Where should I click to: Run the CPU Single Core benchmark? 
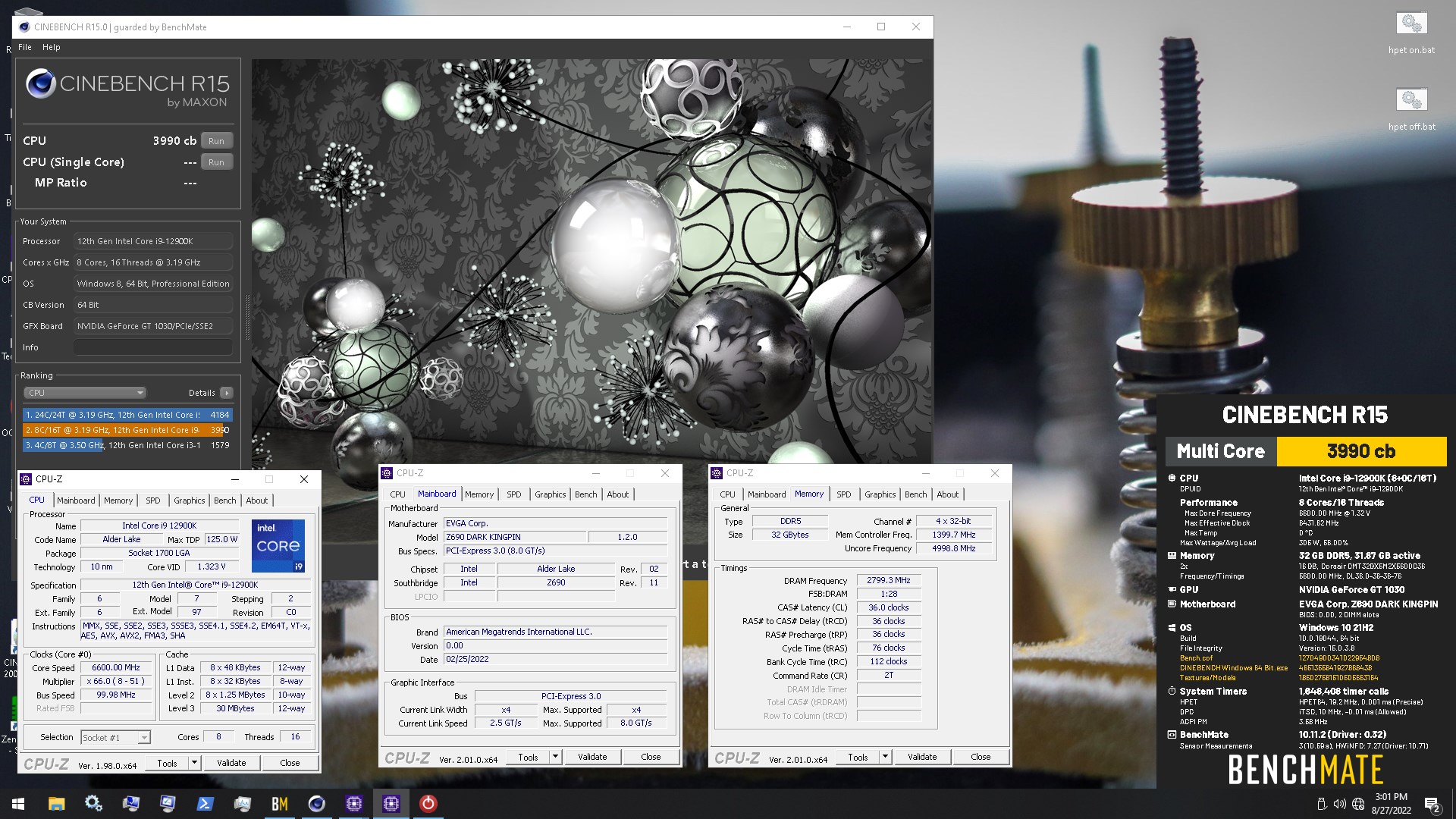(216, 162)
